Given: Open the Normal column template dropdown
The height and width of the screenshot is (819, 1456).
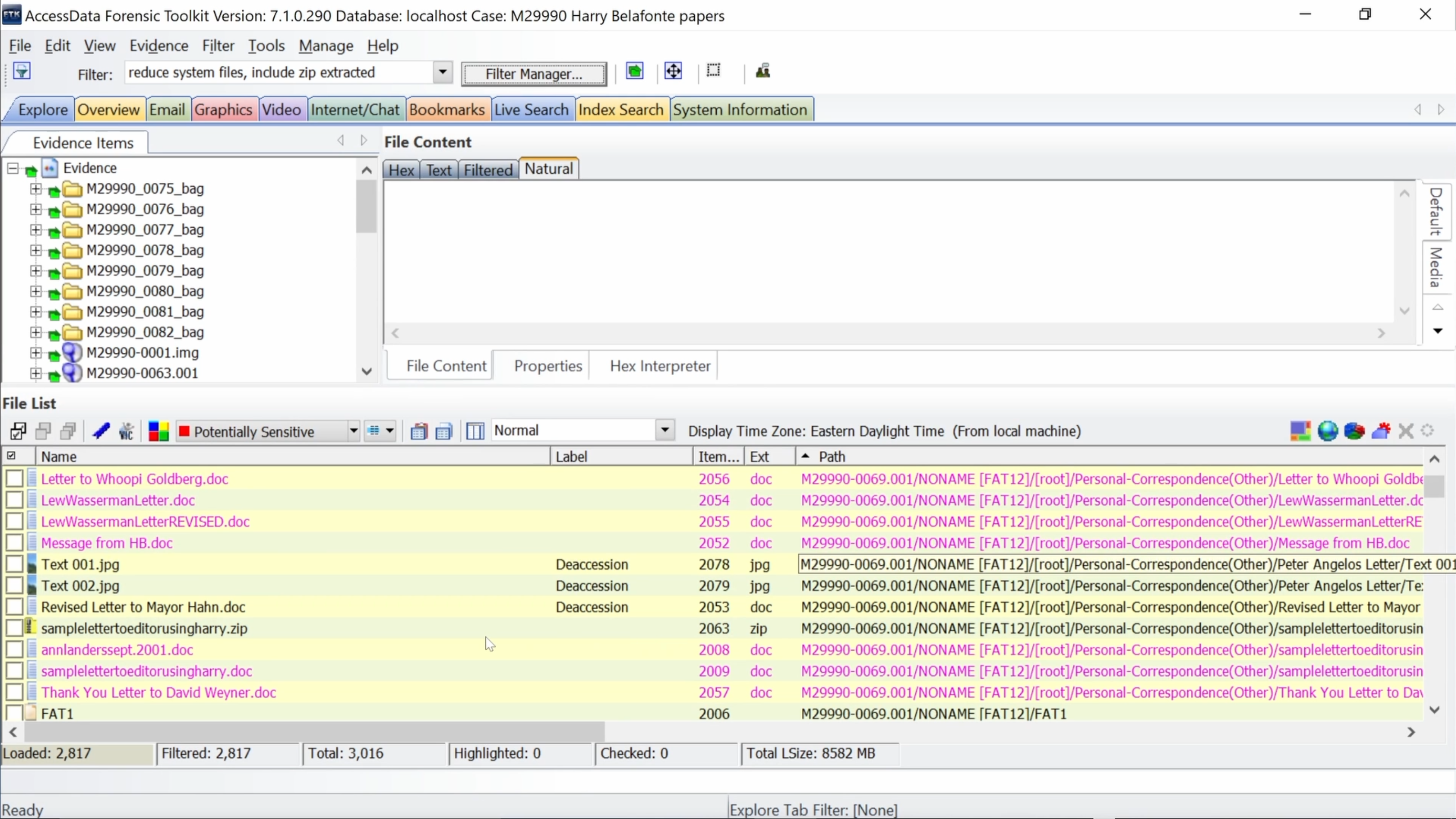Looking at the screenshot, I should point(665,430).
